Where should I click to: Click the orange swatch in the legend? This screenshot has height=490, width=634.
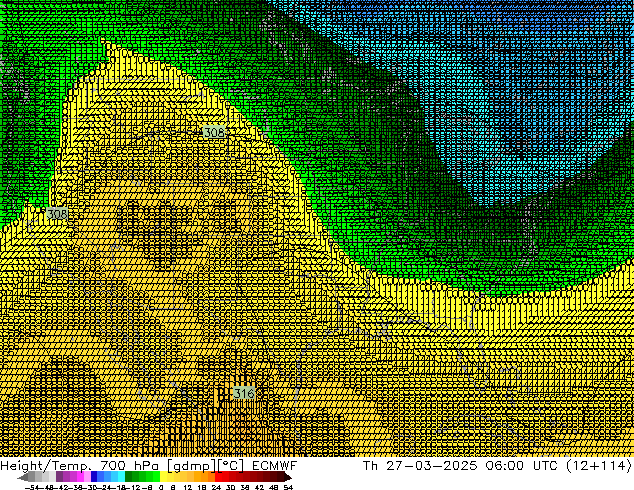point(205,477)
